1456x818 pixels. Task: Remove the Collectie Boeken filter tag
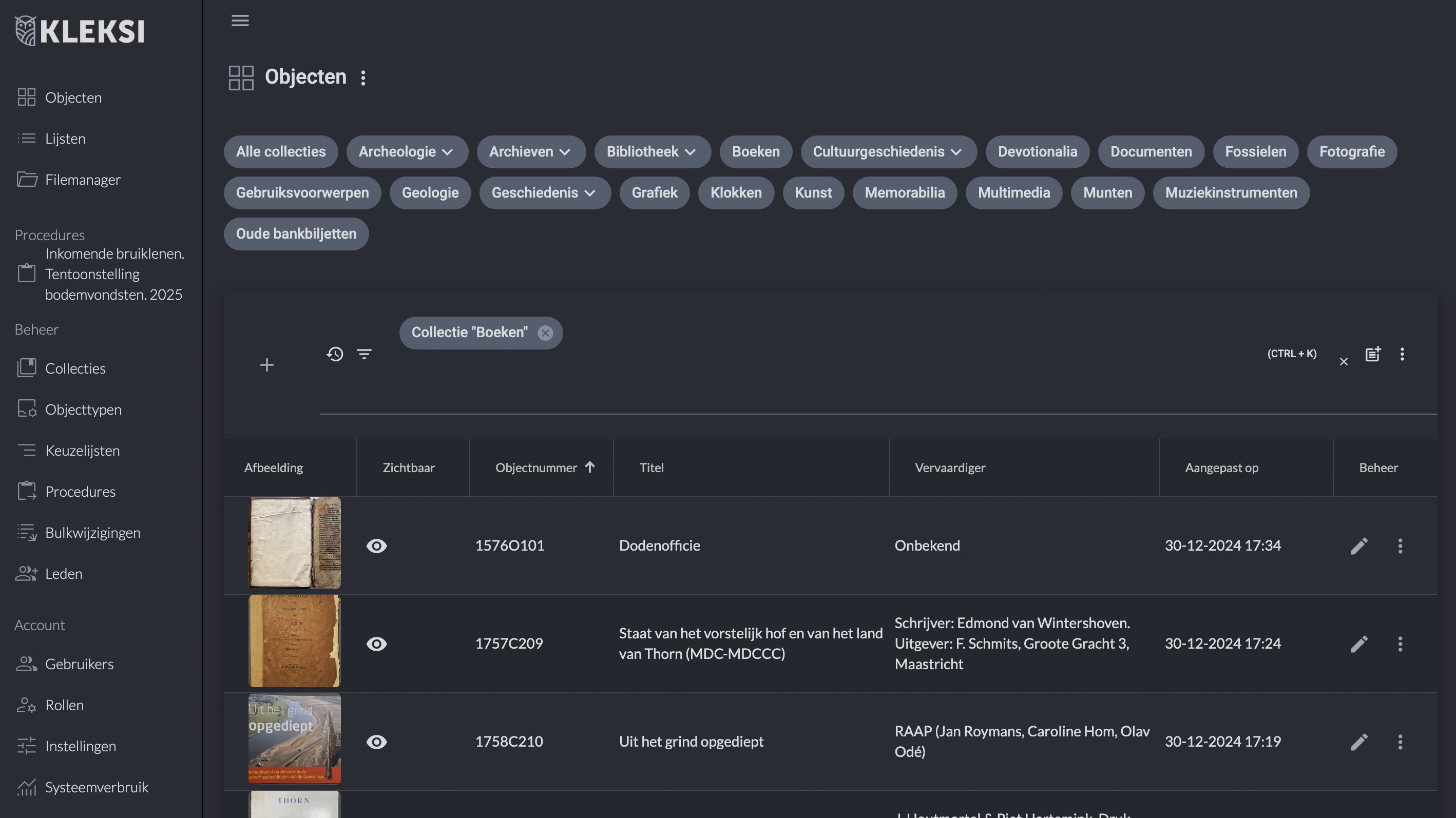(x=545, y=332)
